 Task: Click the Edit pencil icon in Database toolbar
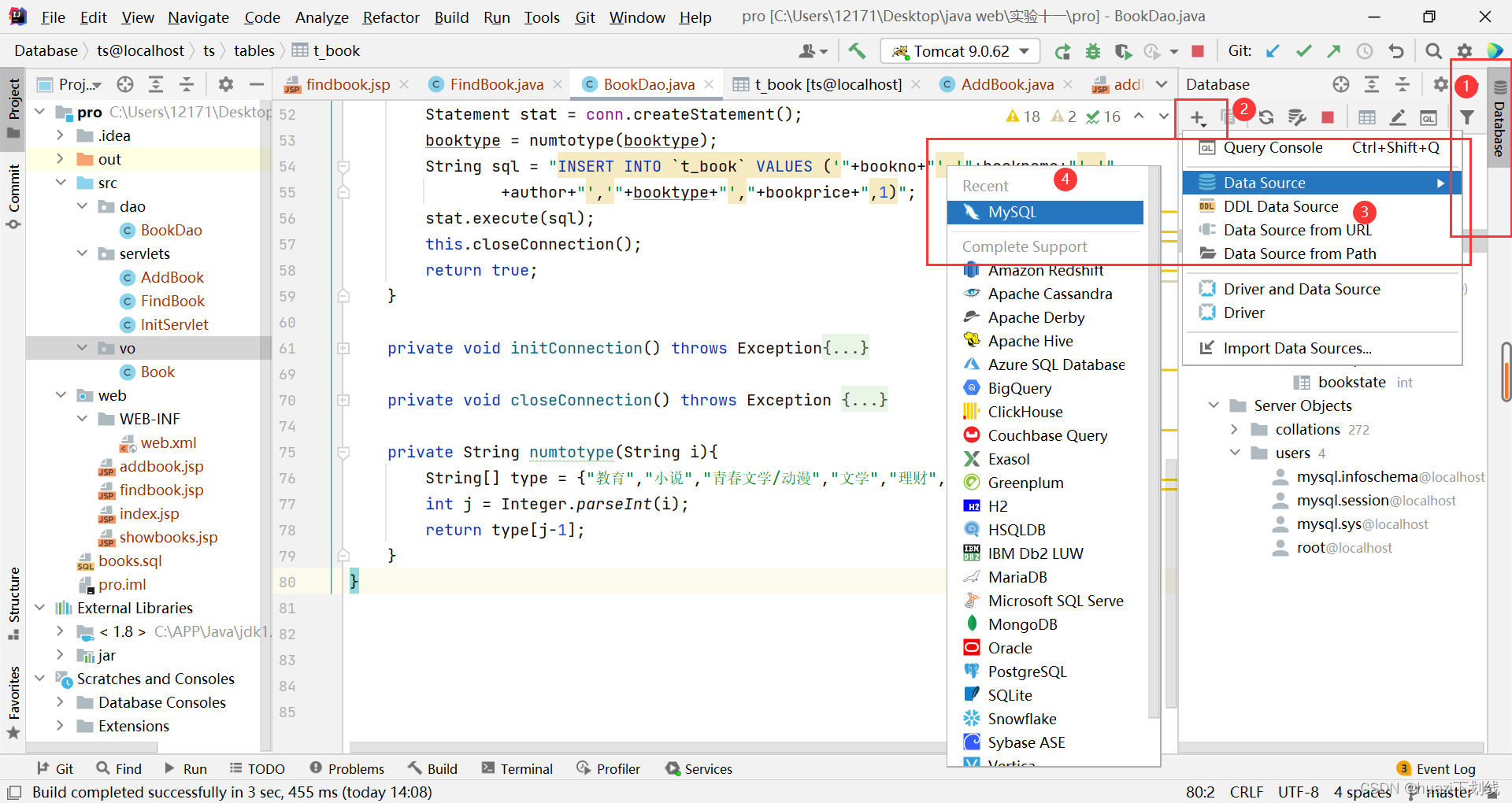(1398, 118)
